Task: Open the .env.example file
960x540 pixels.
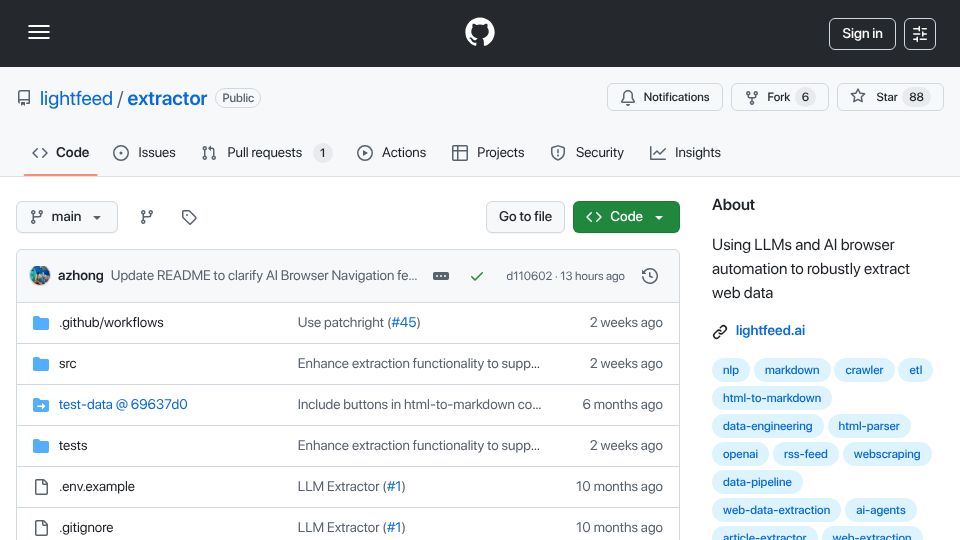Action: [x=97, y=487]
